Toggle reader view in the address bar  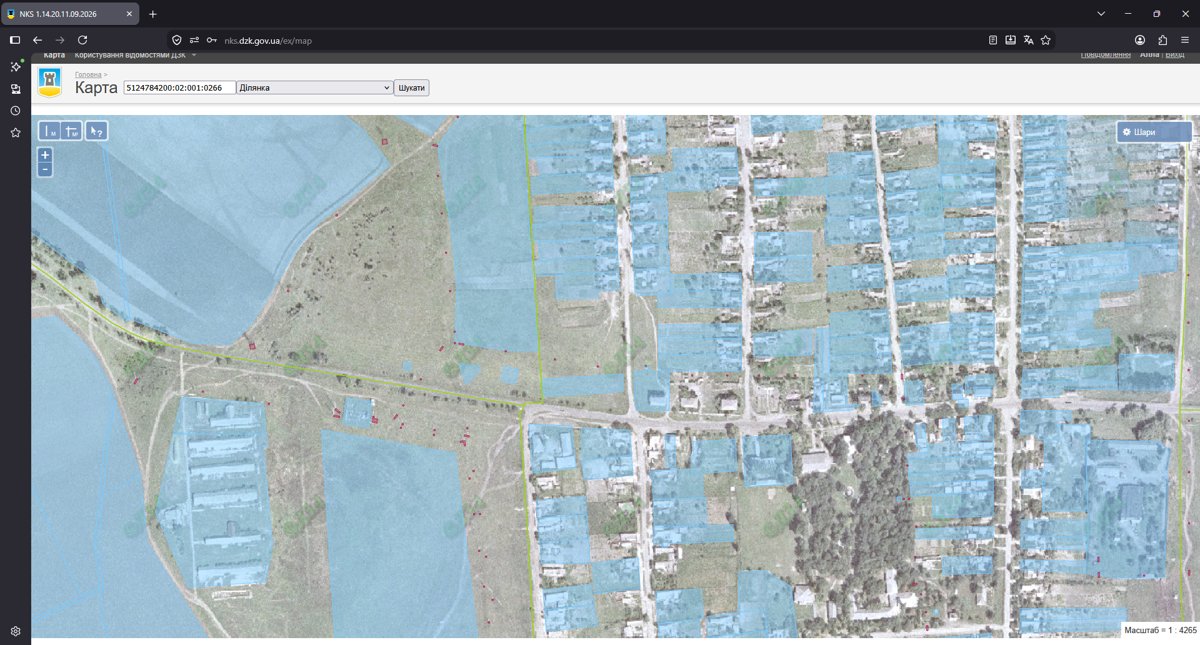[x=993, y=40]
